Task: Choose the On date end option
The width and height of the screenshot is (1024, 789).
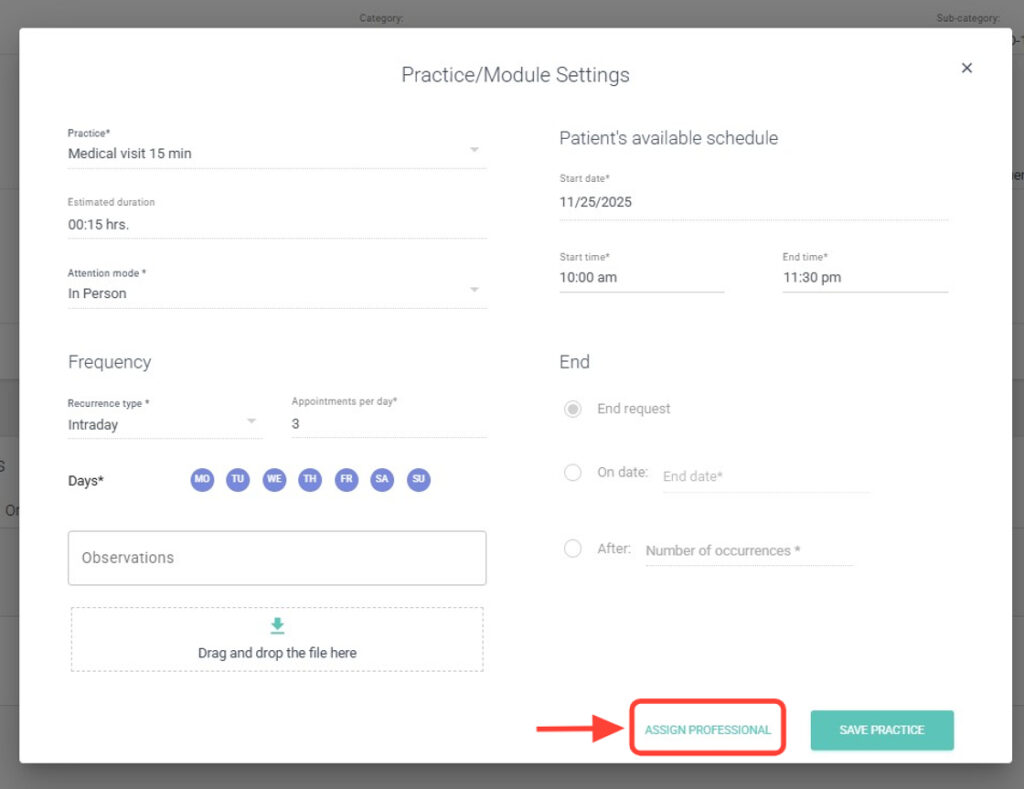Action: click(x=573, y=472)
